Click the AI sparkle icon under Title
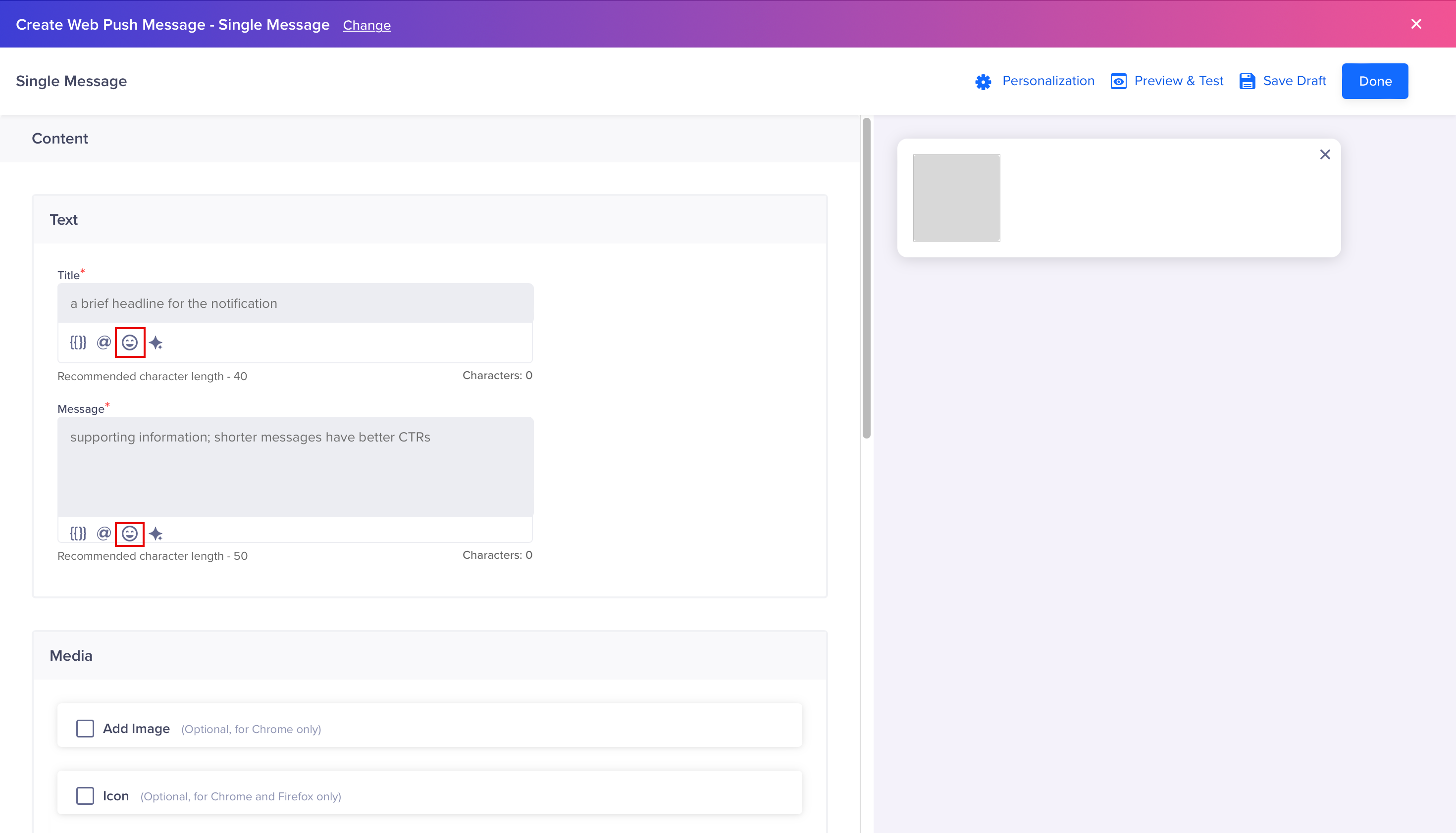Viewport: 1456px width, 833px height. [156, 343]
